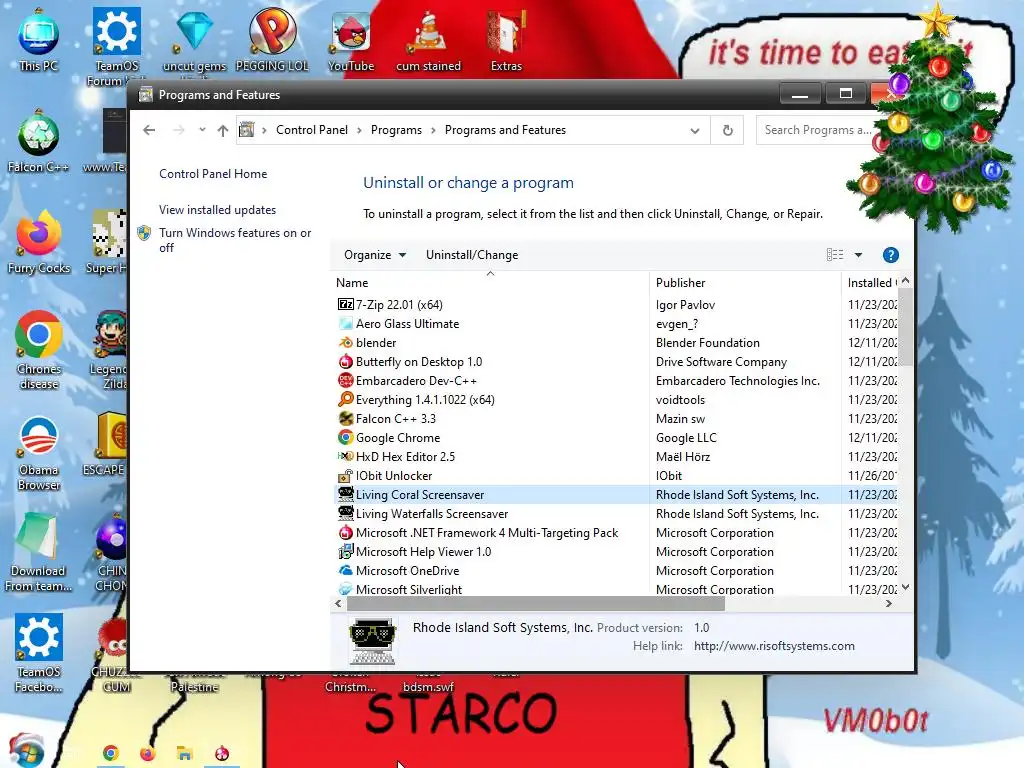The image size is (1024, 768).
Task: Click the Blender Foundation publisher cell
Action: (708, 342)
